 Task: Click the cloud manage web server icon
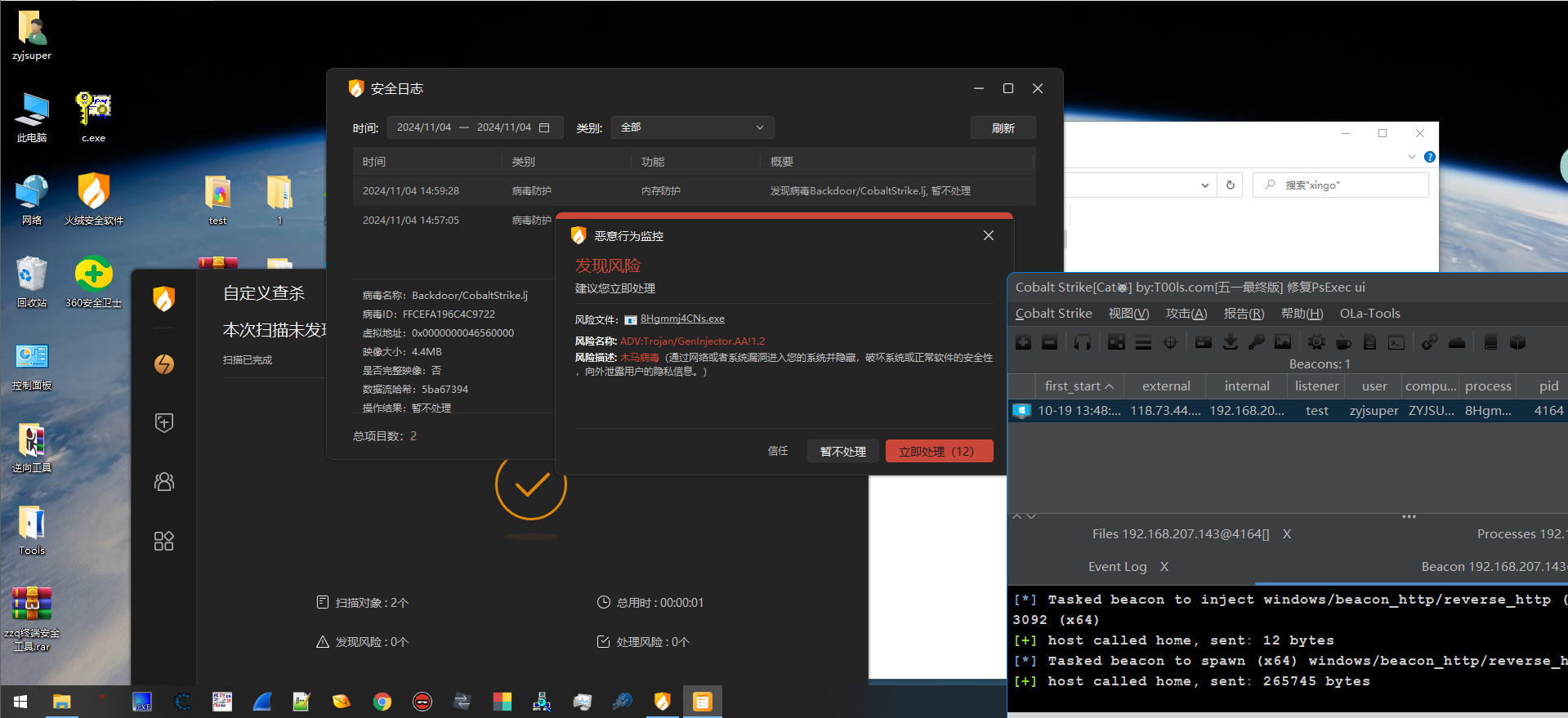pos(1456,342)
